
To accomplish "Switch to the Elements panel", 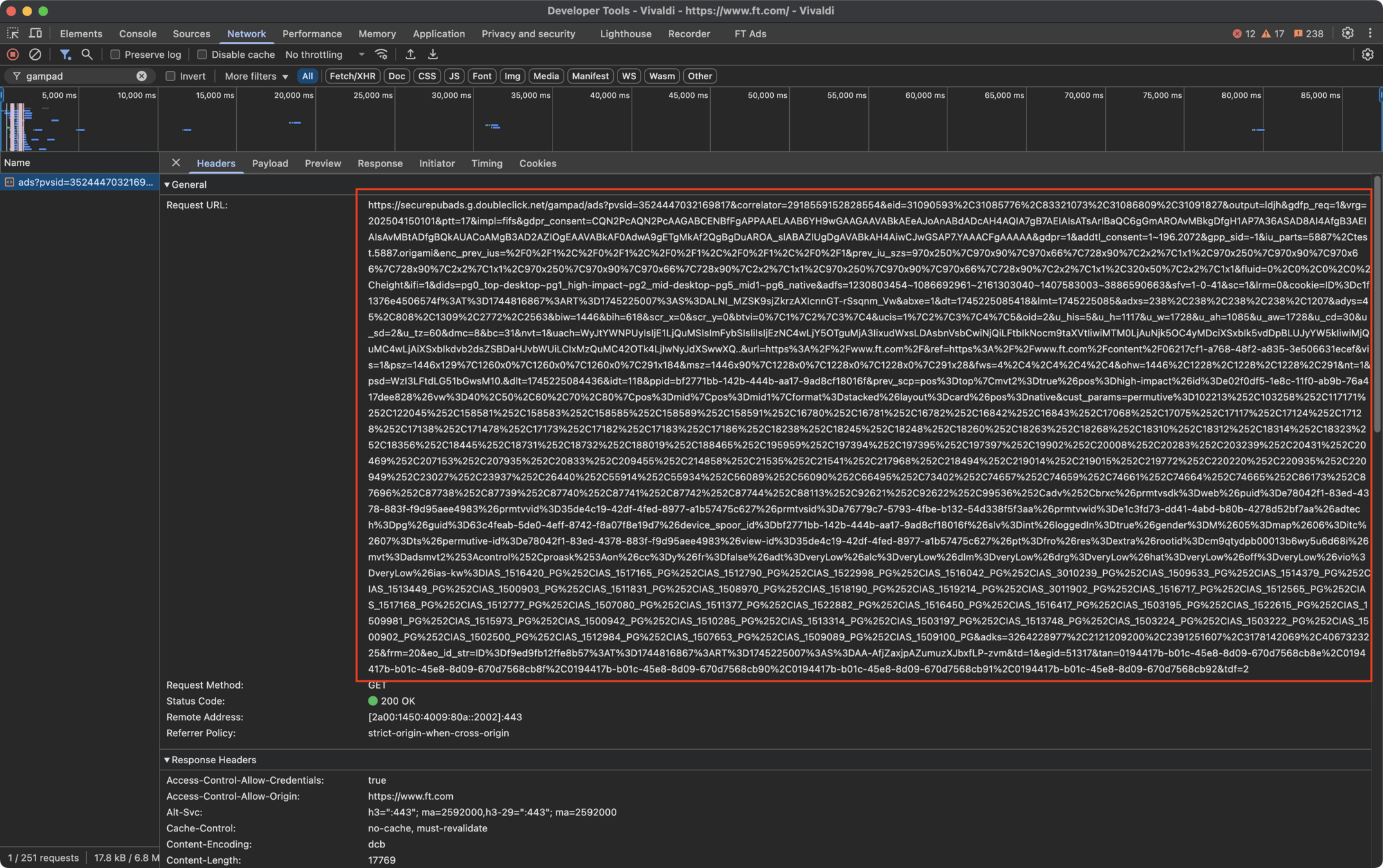I will [81, 33].
